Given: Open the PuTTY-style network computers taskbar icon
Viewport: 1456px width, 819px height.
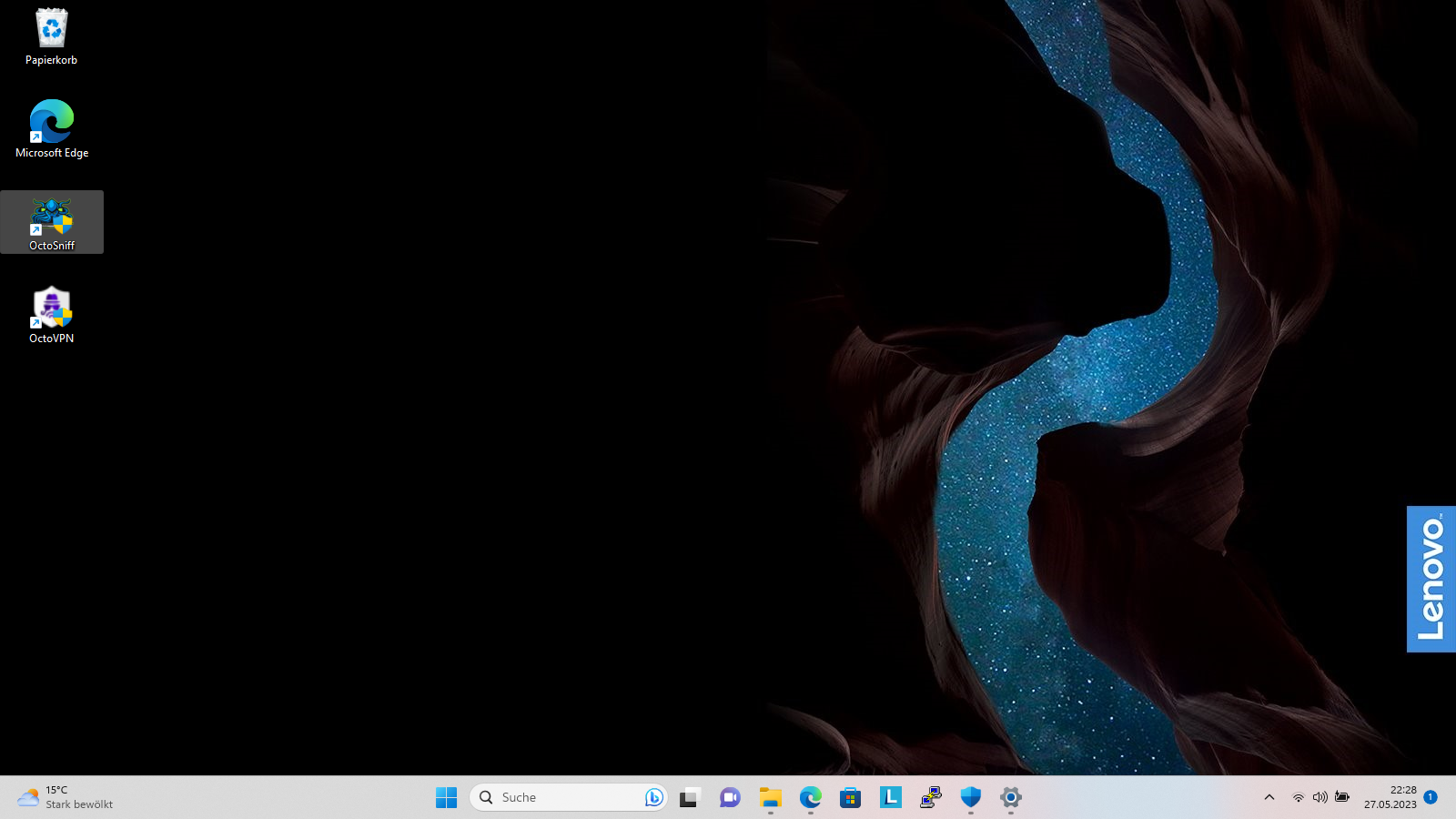Looking at the screenshot, I should pyautogui.click(x=930, y=798).
